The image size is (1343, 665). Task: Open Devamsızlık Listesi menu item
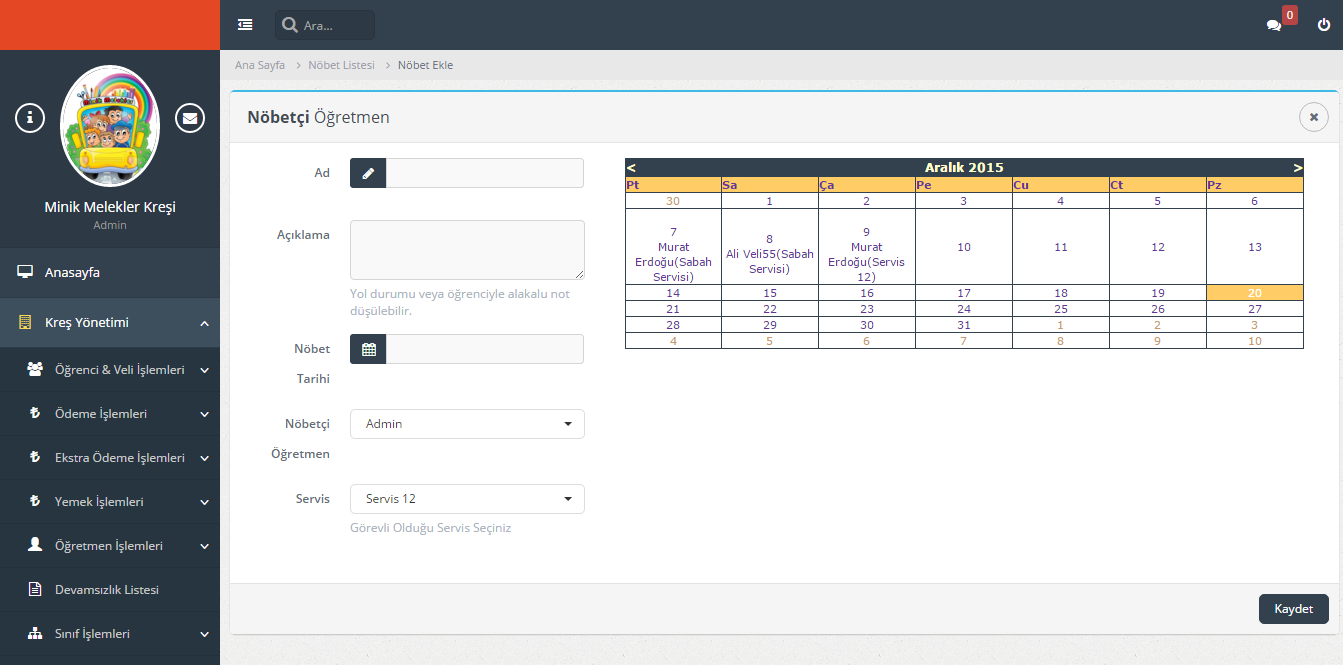point(106,590)
